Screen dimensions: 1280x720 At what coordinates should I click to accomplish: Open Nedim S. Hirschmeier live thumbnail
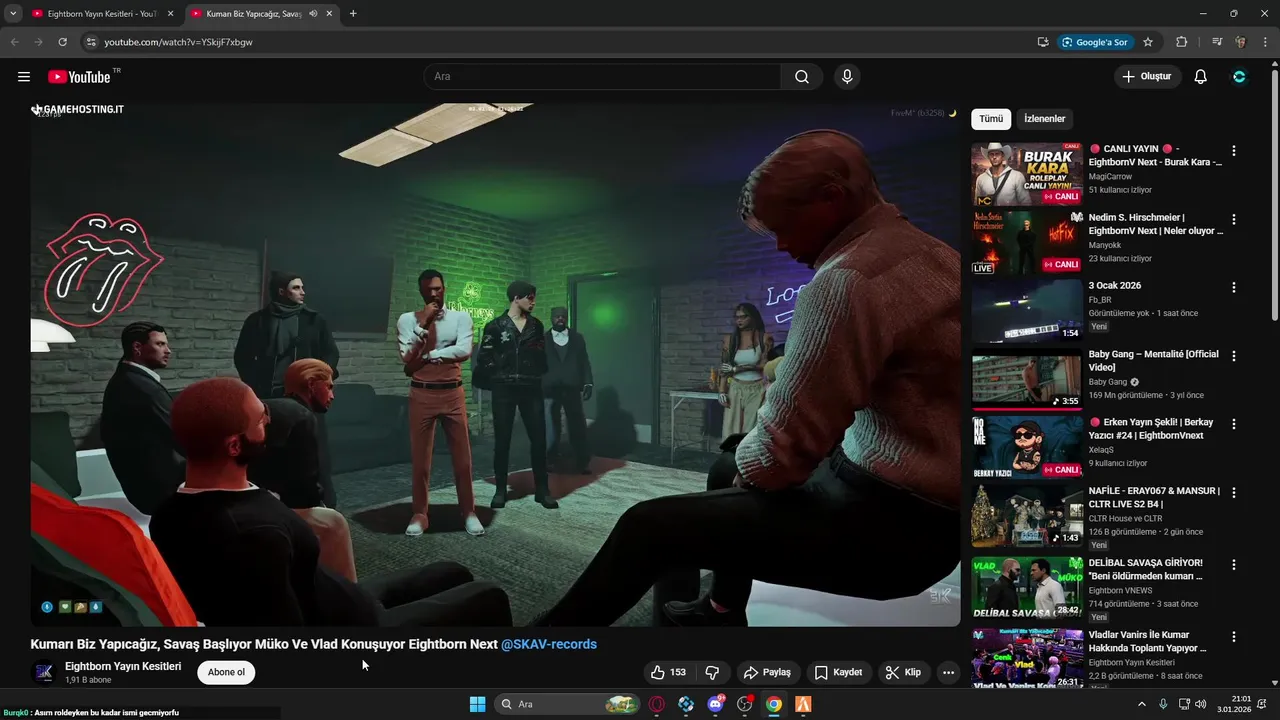click(x=1027, y=242)
